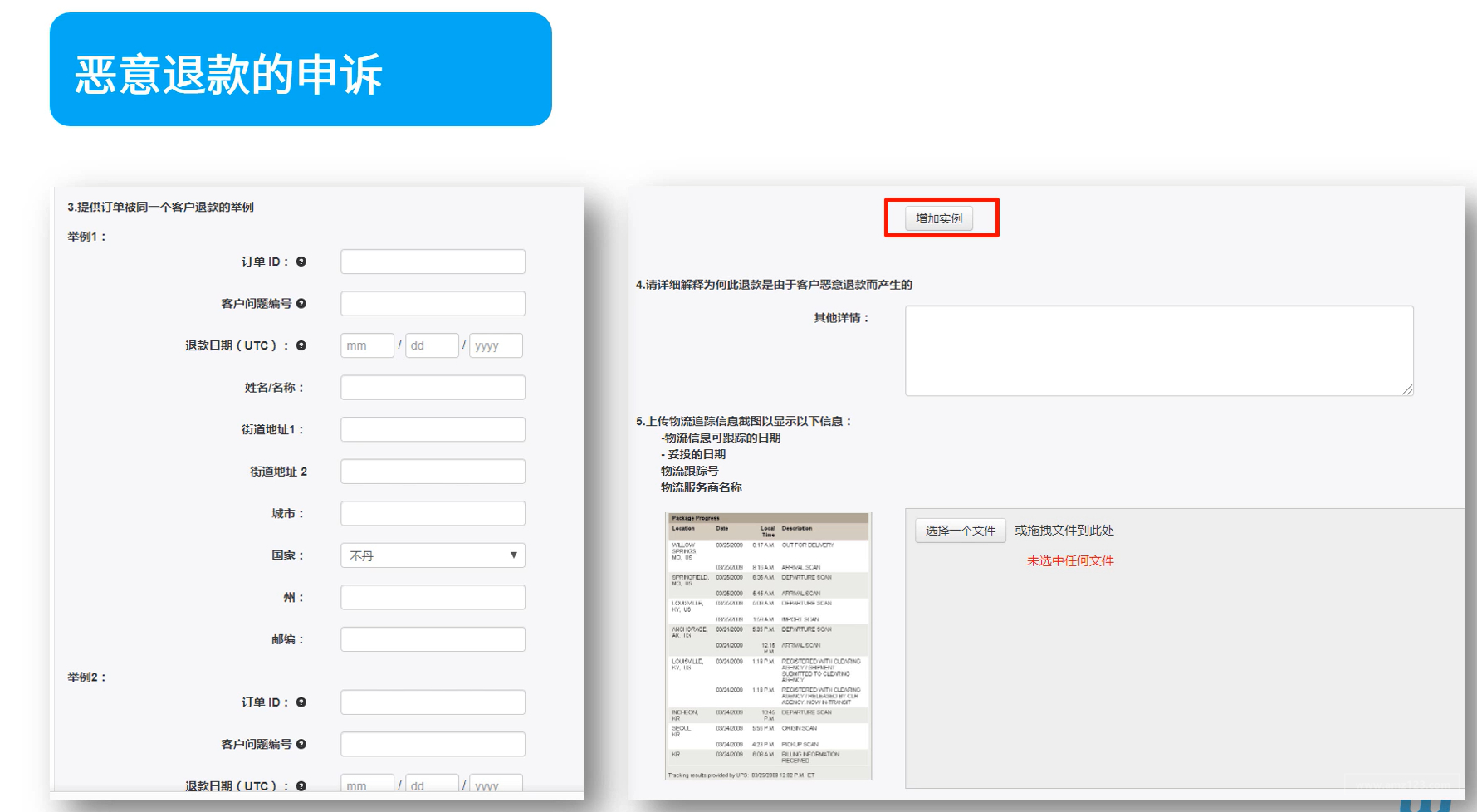Open the 国家 country dropdown showing 不丹

[433, 555]
